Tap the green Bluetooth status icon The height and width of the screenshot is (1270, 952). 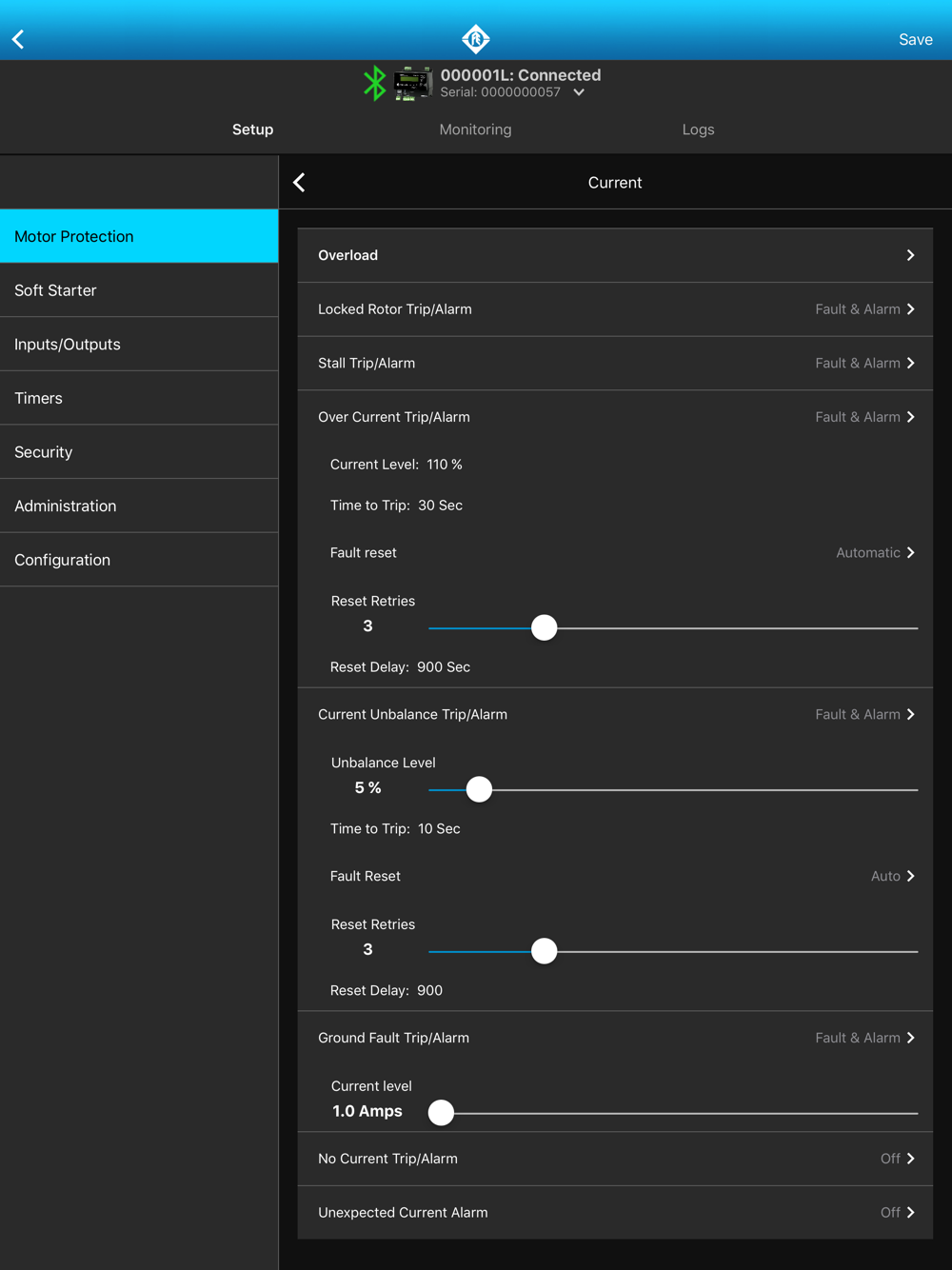pyautogui.click(x=374, y=84)
